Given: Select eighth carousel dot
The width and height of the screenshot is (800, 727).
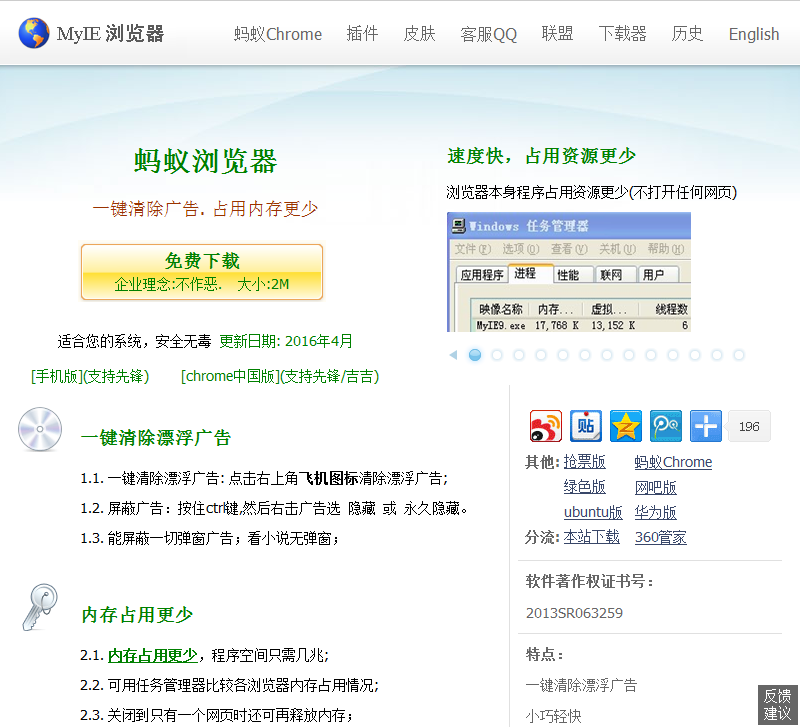Looking at the screenshot, I should coord(629,355).
